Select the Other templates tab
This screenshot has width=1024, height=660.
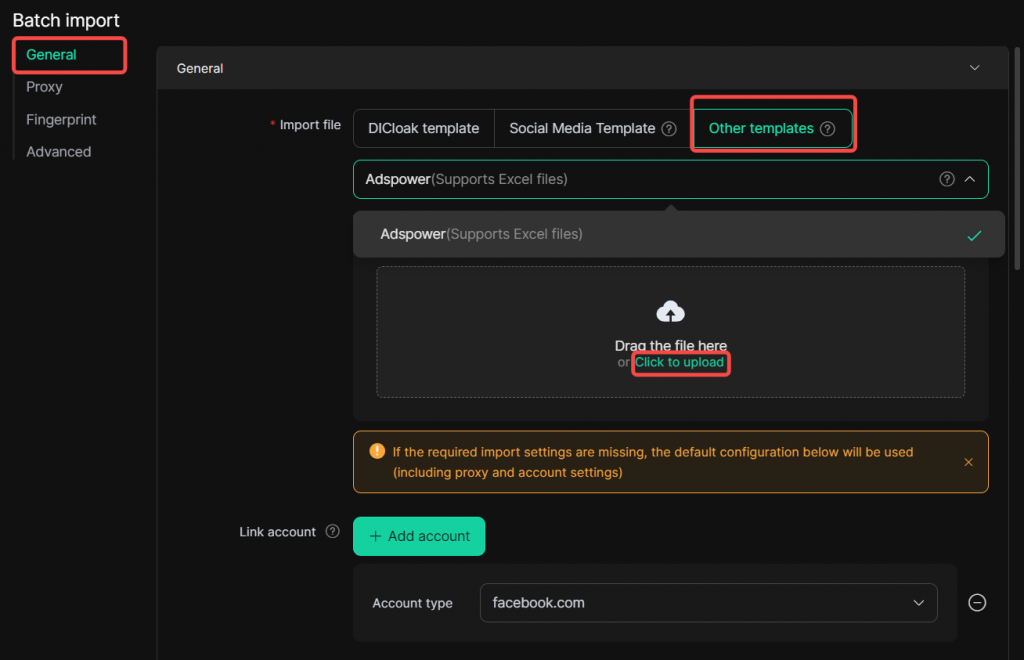point(772,129)
